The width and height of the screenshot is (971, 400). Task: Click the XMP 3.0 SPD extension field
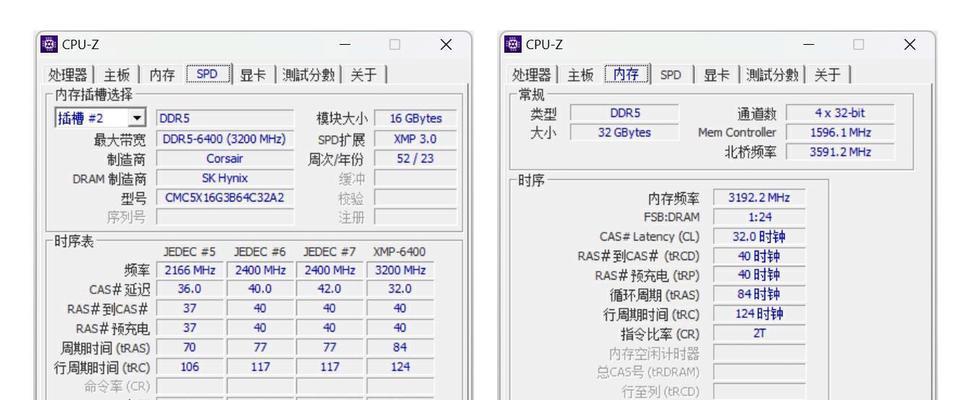point(416,139)
